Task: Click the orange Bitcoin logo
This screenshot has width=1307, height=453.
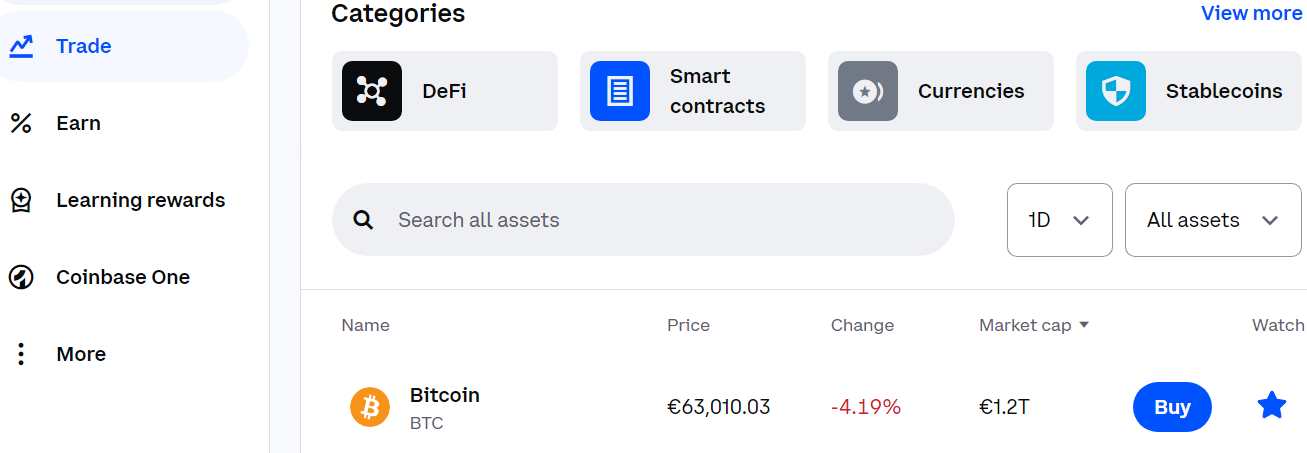Action: (x=370, y=407)
